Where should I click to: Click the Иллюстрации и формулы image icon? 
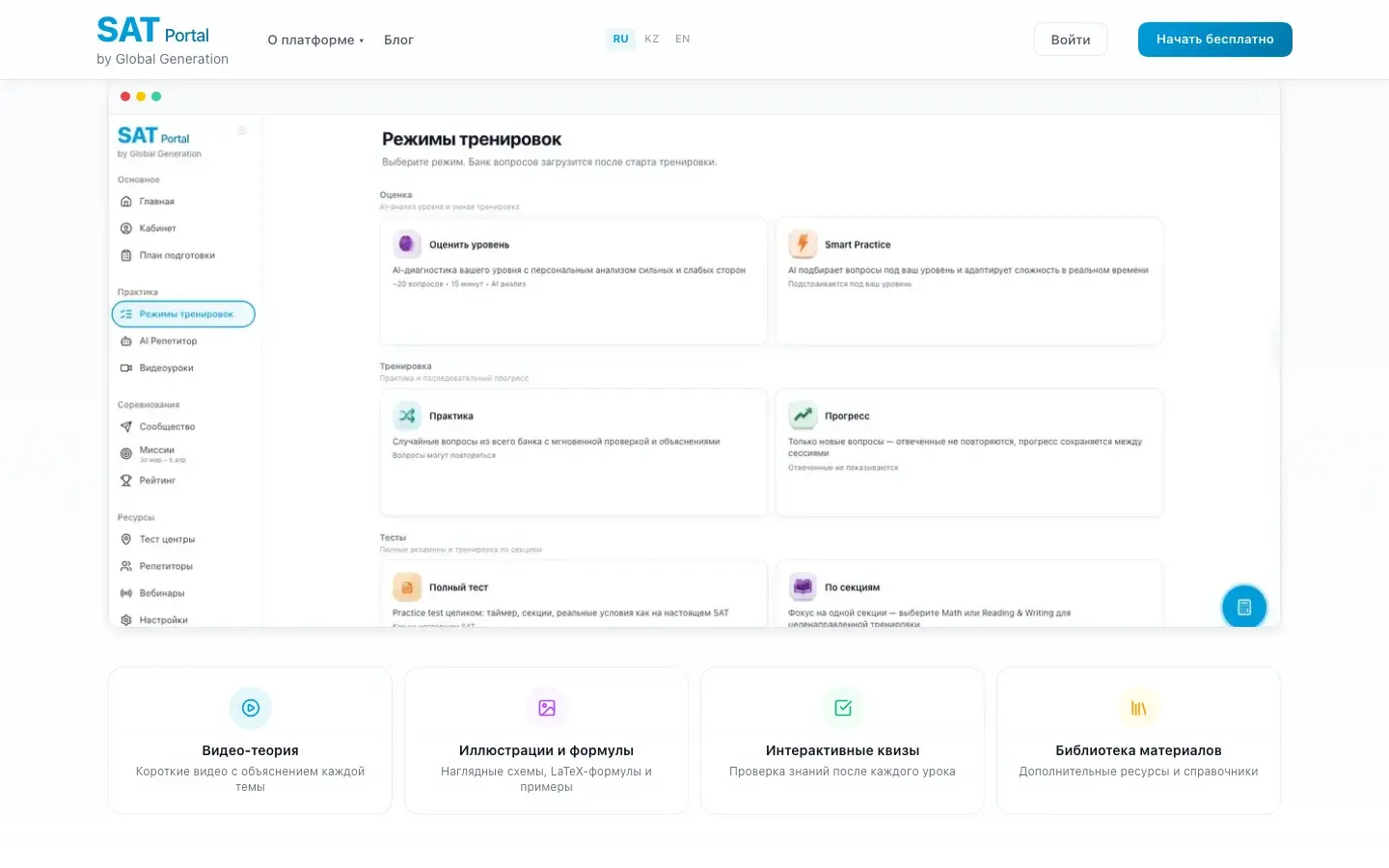click(547, 708)
